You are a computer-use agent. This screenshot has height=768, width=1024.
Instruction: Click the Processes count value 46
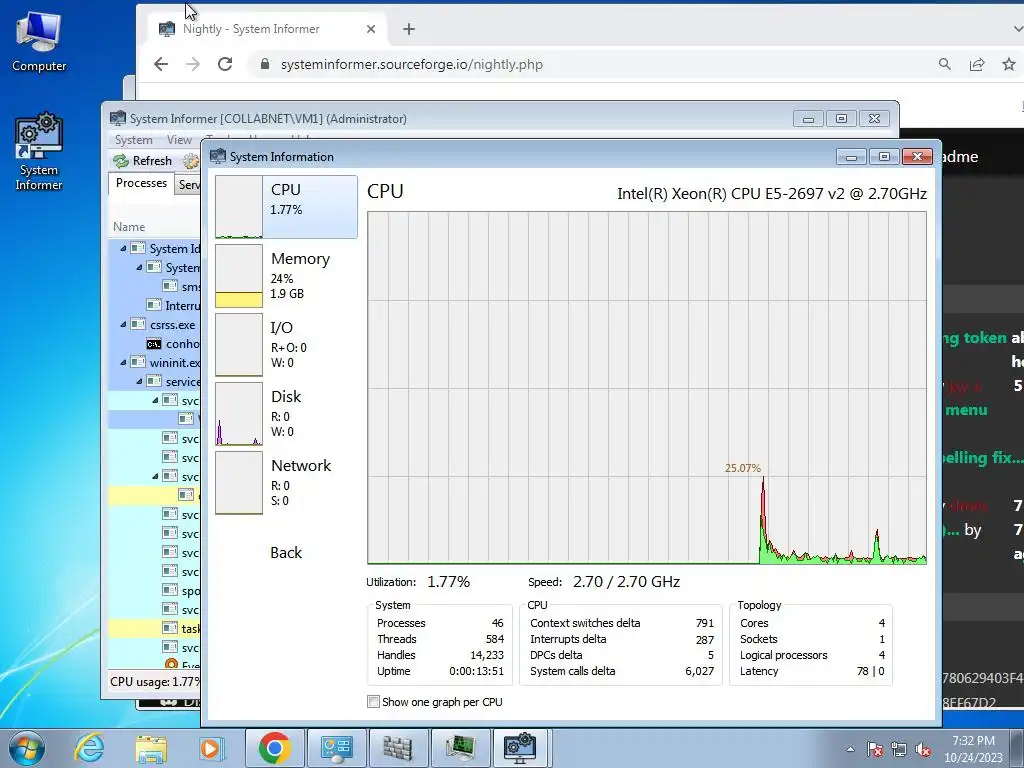point(498,623)
